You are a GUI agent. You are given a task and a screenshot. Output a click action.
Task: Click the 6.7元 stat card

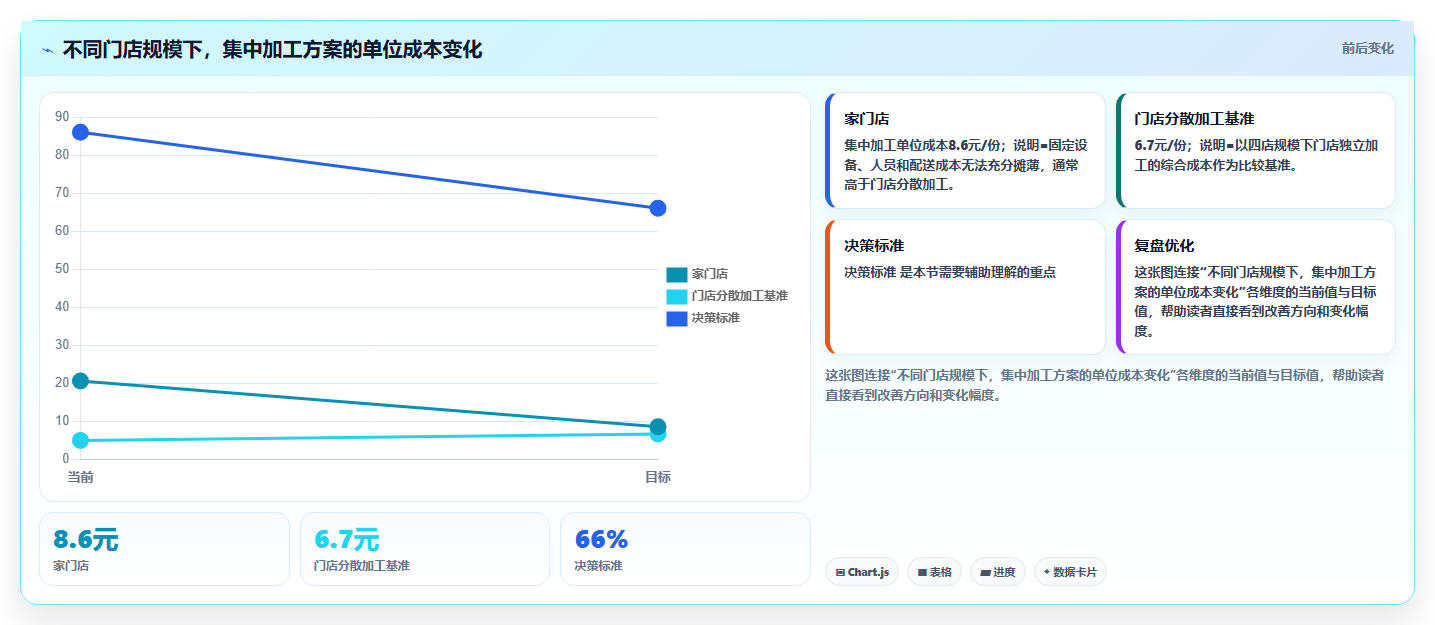coord(425,549)
